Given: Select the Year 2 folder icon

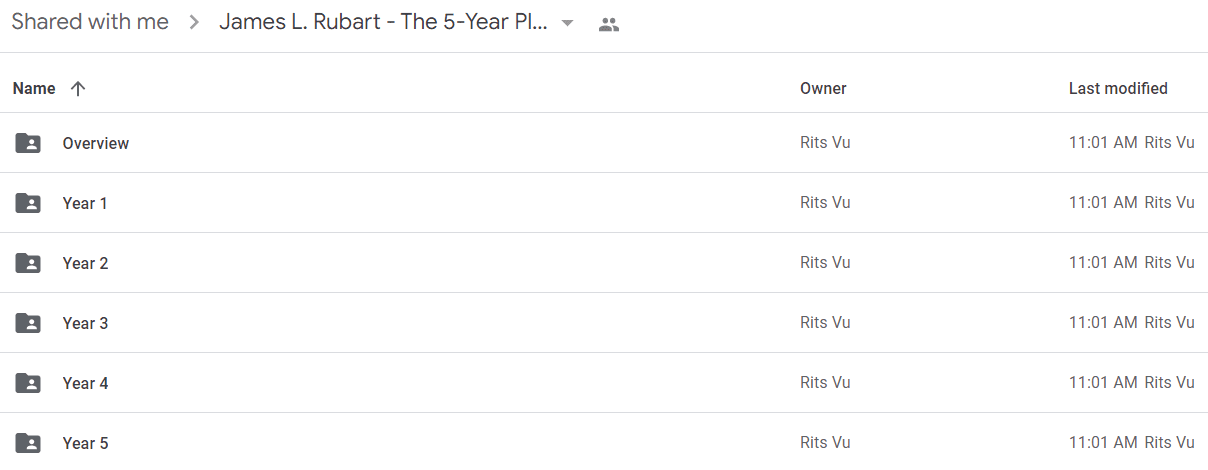Looking at the screenshot, I should click(28, 263).
